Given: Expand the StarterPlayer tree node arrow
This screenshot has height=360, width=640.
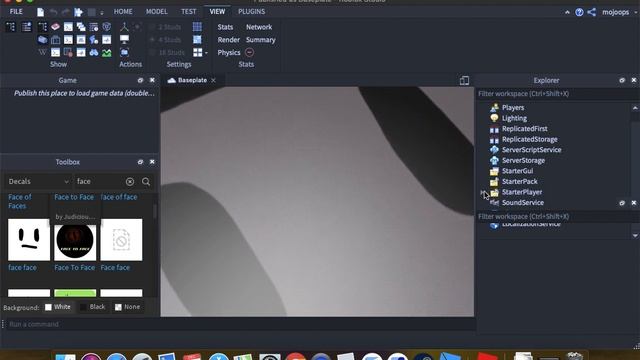Looking at the screenshot, I should tap(483, 192).
